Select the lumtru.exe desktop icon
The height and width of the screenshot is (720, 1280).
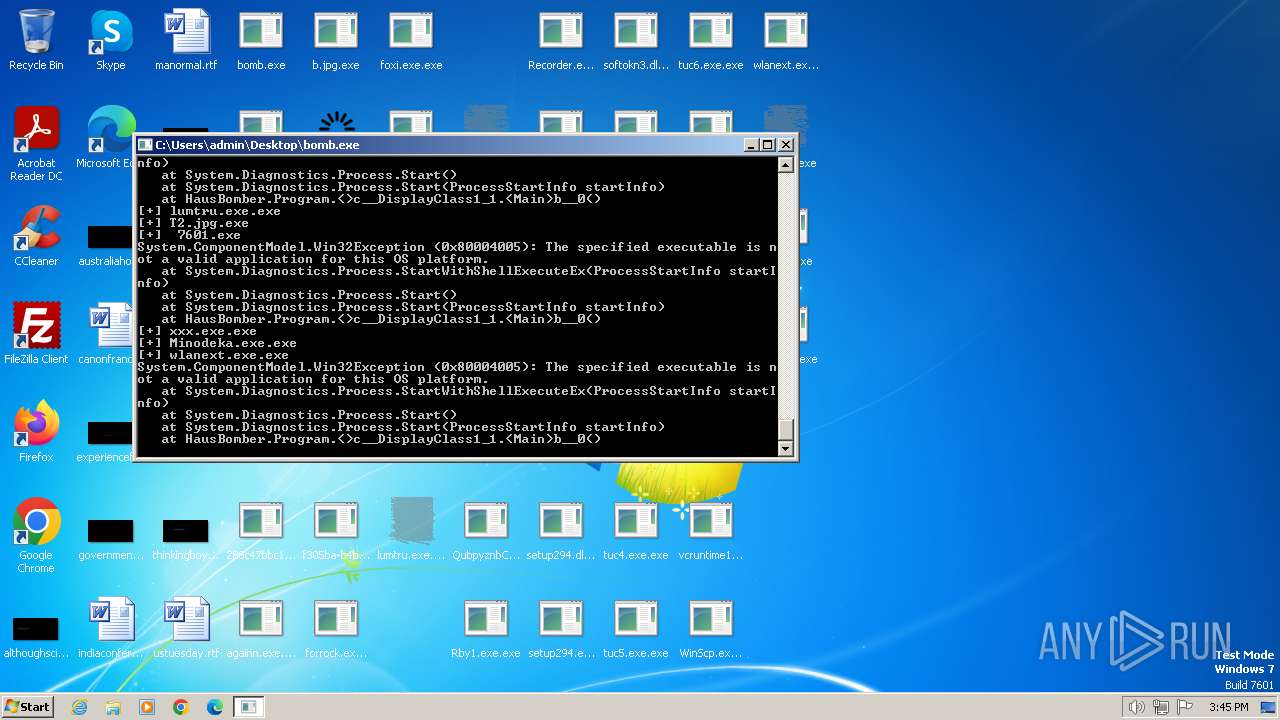(x=411, y=530)
